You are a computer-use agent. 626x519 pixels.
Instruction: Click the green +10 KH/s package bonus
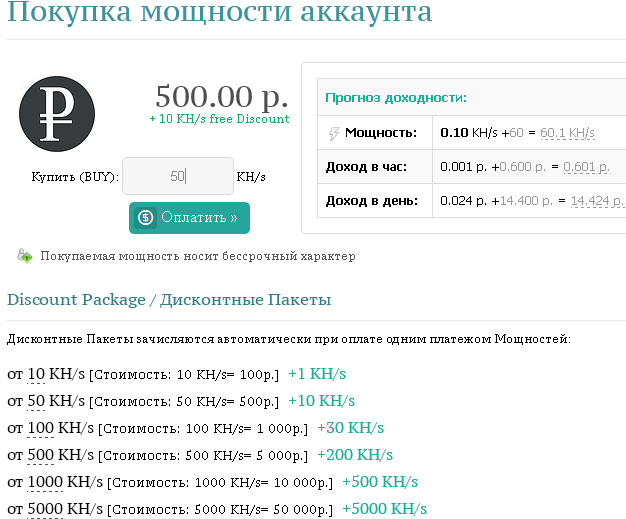pos(321,401)
